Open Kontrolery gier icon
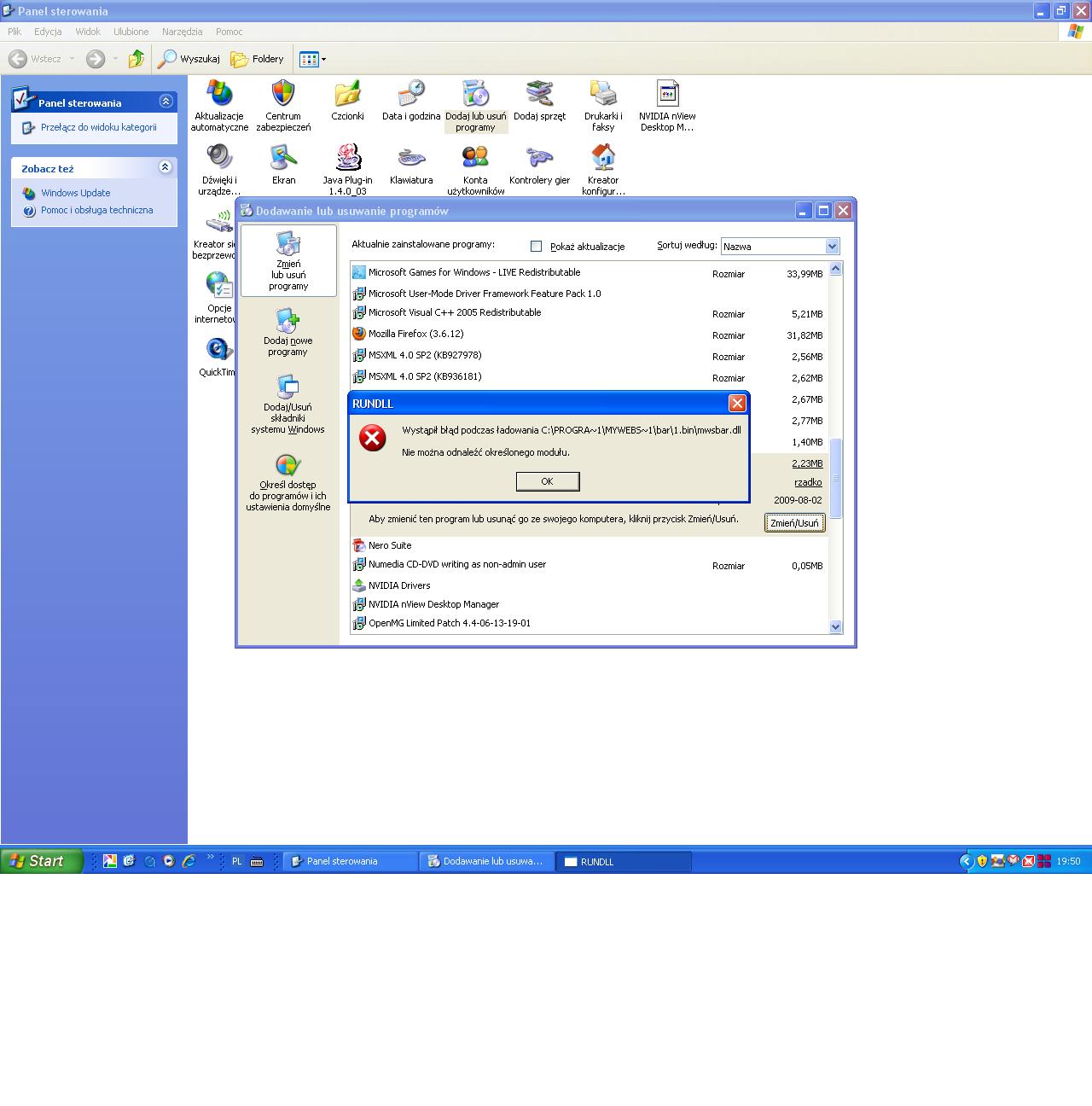 point(539,165)
